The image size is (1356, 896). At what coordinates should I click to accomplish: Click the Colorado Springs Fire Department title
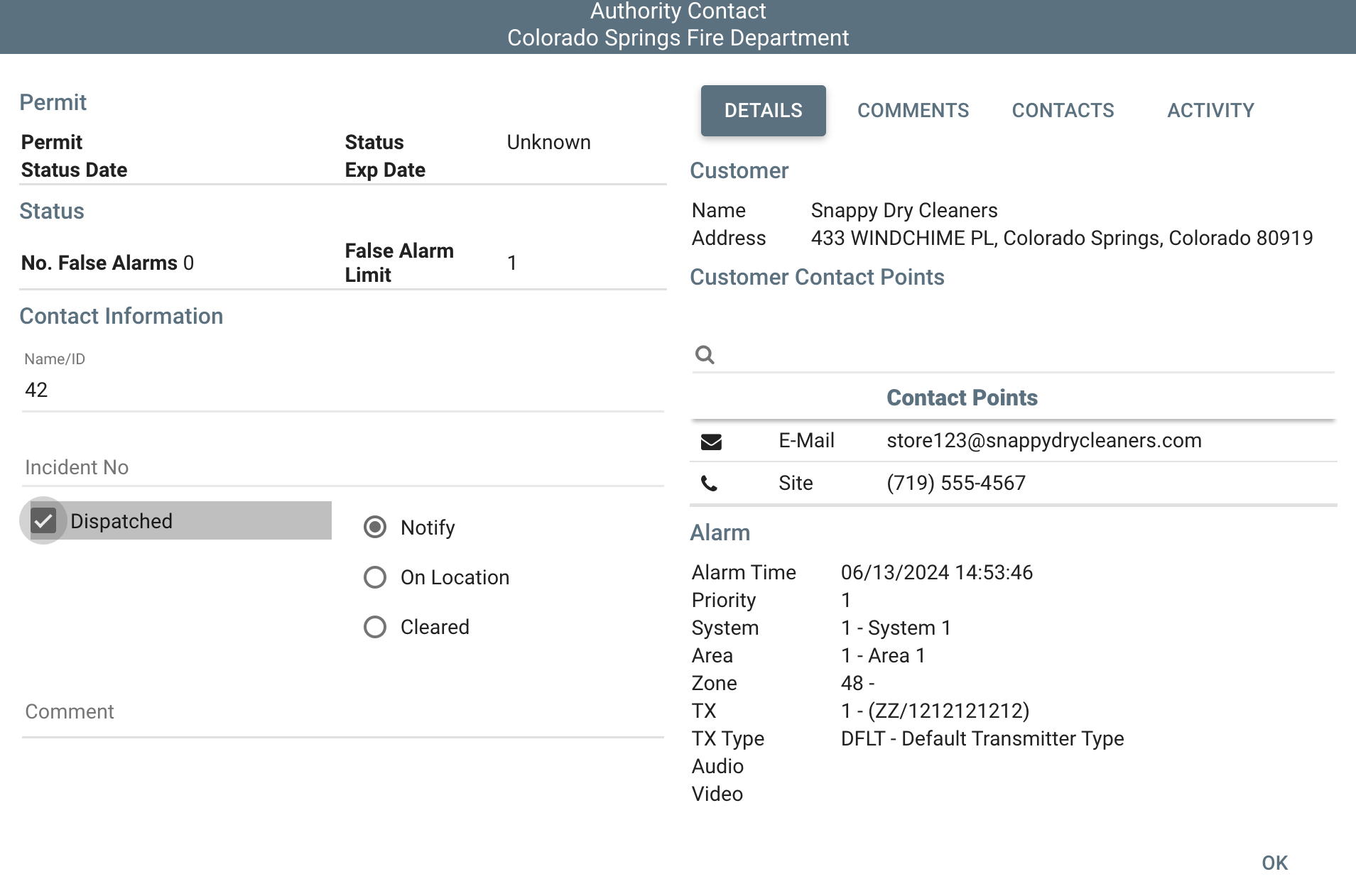pyautogui.click(x=678, y=38)
